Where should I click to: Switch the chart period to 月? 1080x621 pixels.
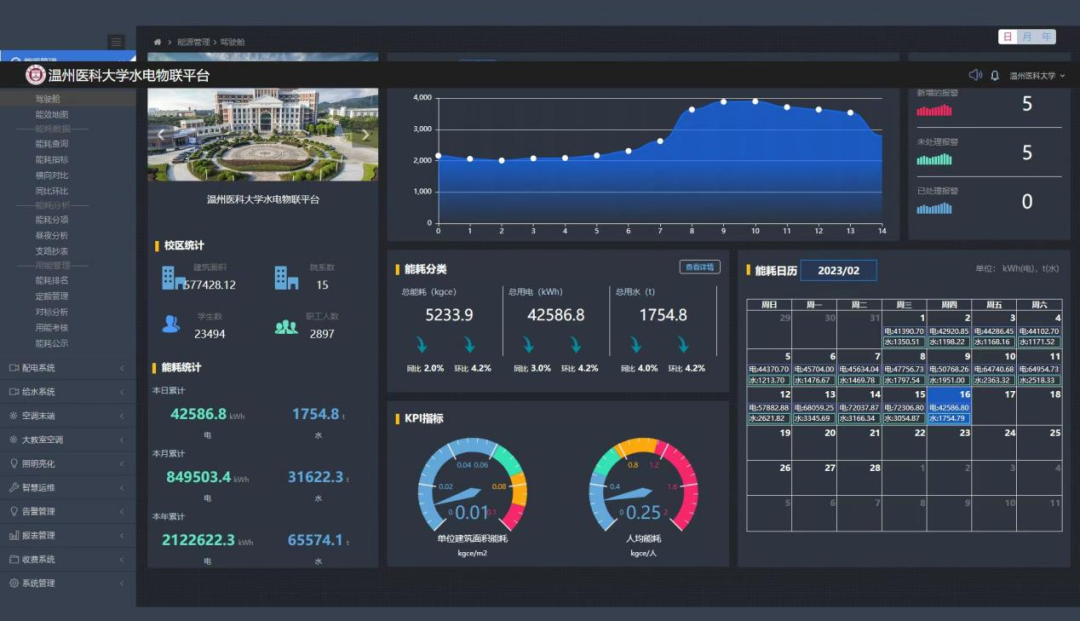1027,36
